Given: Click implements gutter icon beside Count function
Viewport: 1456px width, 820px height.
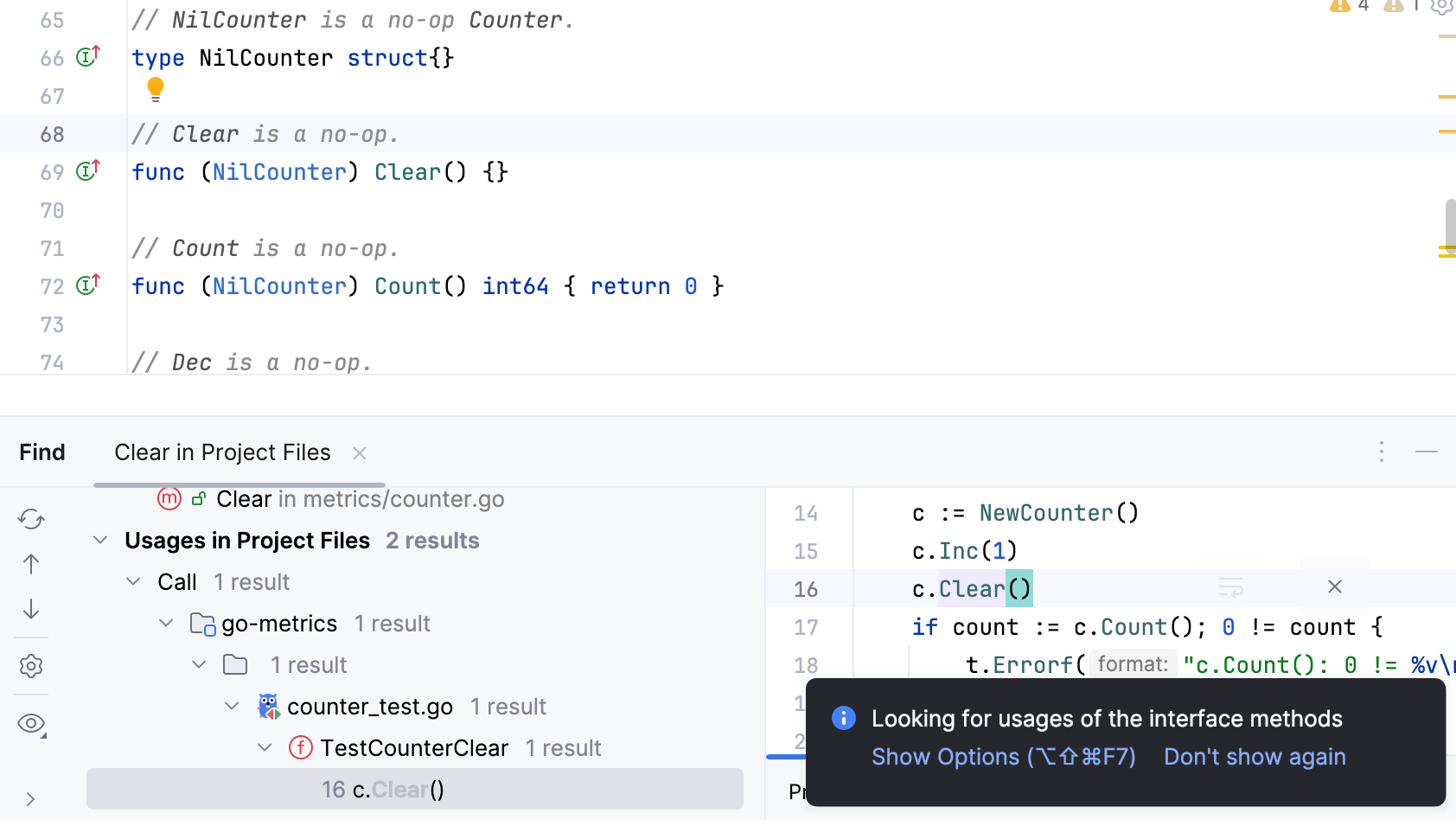Looking at the screenshot, I should coord(87,285).
